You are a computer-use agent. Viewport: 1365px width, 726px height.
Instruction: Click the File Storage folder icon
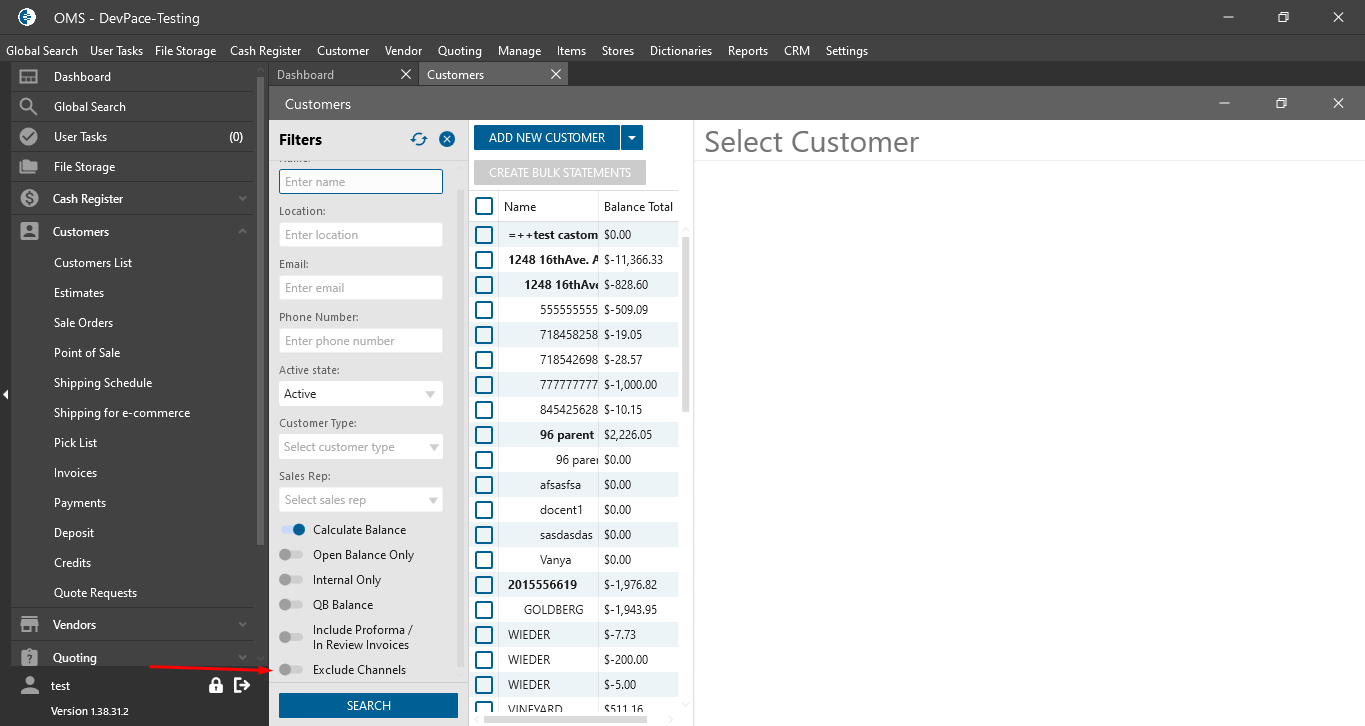(29, 167)
